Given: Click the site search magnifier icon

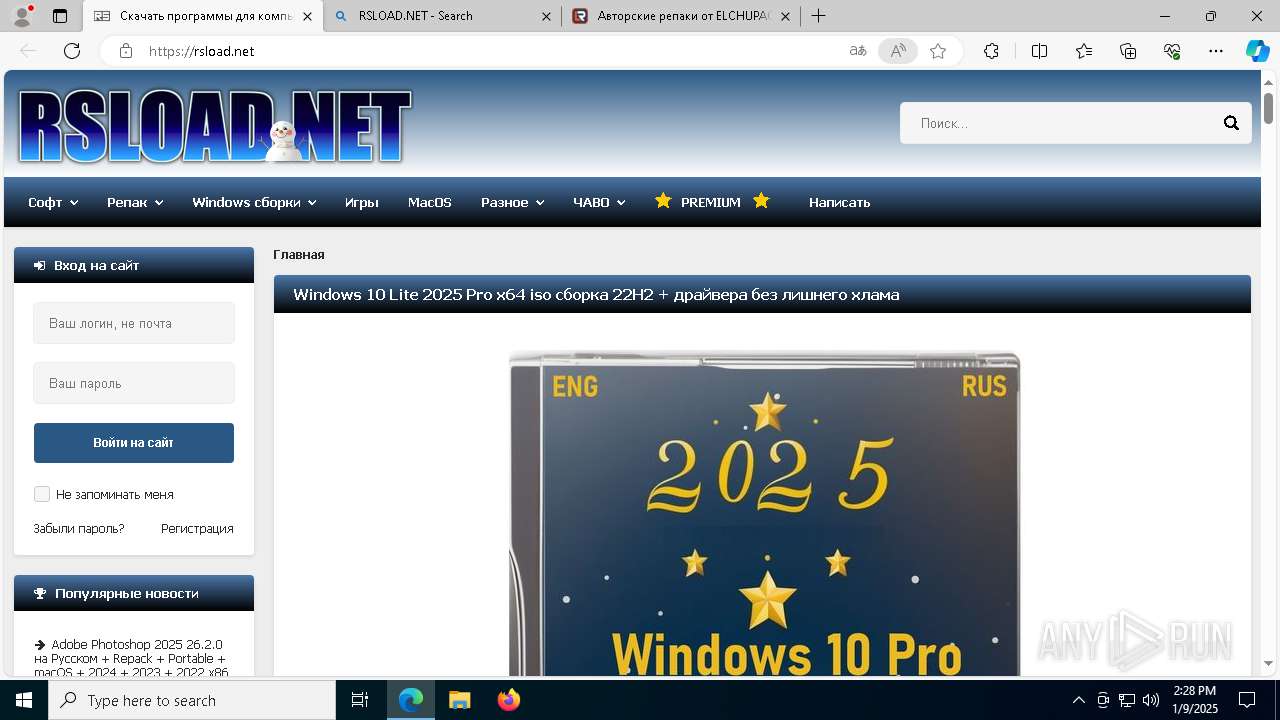Looking at the screenshot, I should [1231, 123].
